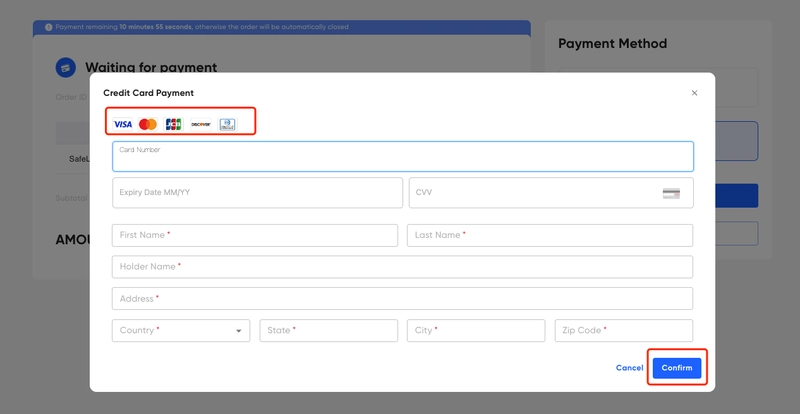Focus the Card Number field
The image size is (800, 414).
pos(403,156)
